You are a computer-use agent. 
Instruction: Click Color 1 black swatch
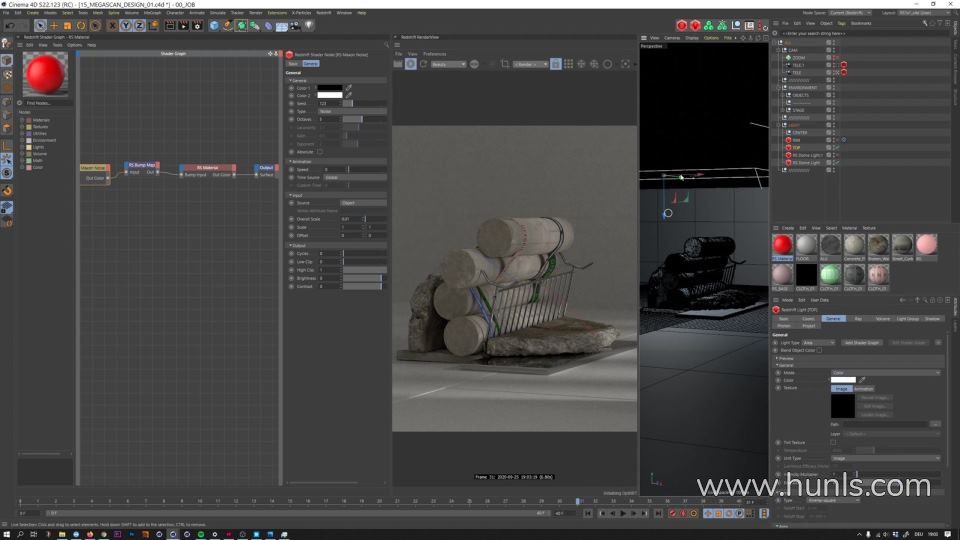[329, 88]
